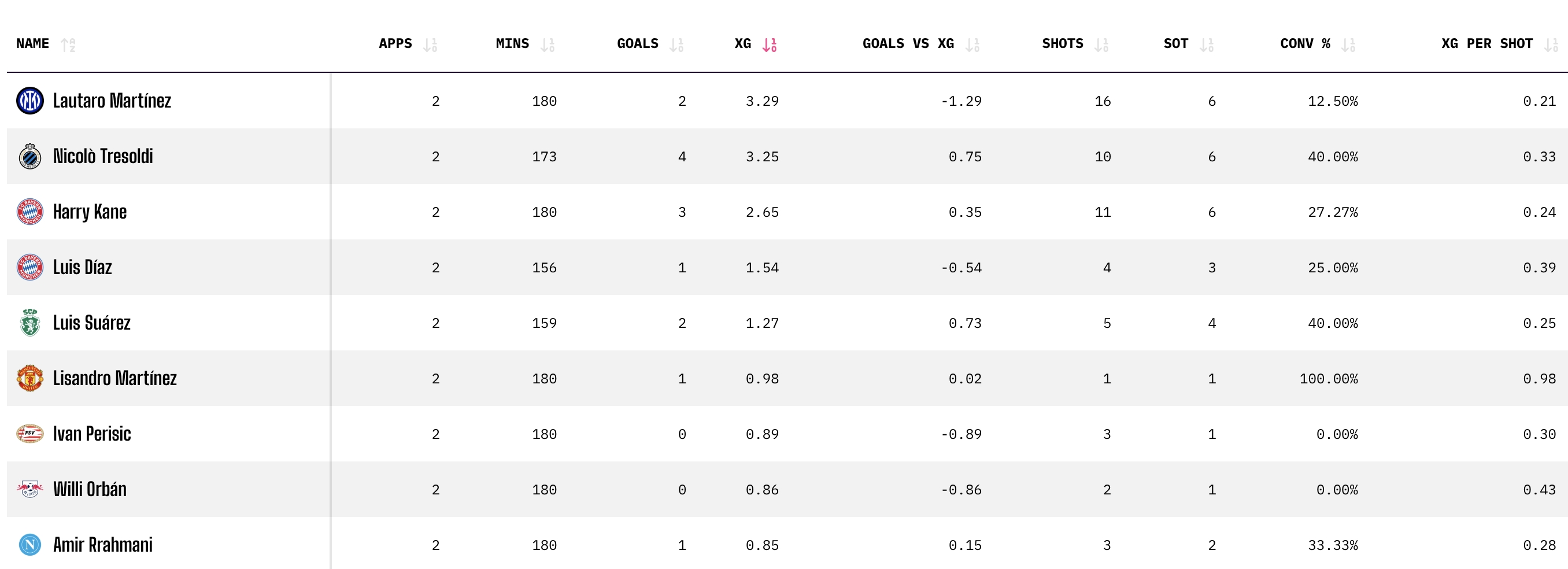Sort by SOT using its icon

tap(1207, 45)
